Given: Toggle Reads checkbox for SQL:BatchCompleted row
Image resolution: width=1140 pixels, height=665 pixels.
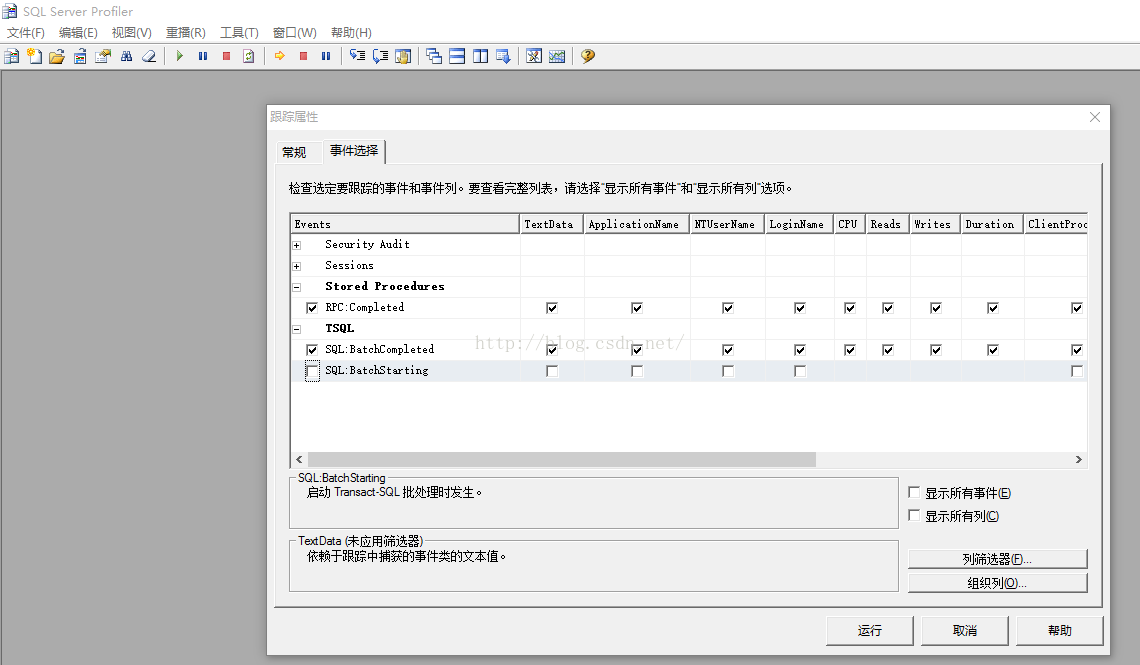Looking at the screenshot, I should (888, 350).
